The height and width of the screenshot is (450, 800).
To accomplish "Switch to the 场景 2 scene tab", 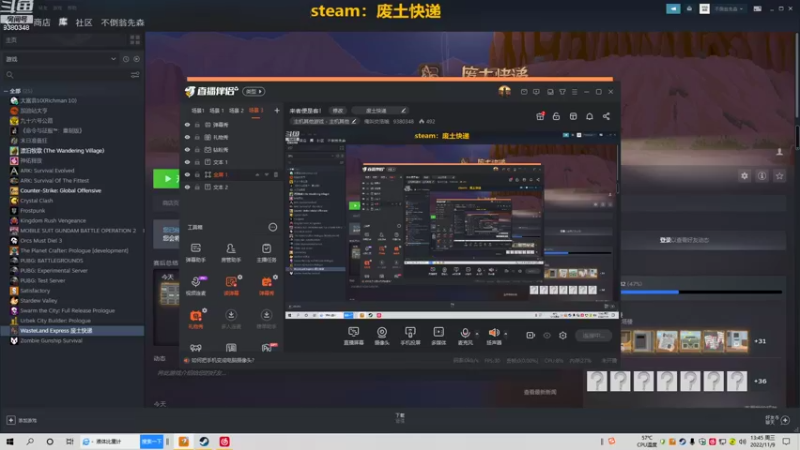I will (x=236, y=110).
